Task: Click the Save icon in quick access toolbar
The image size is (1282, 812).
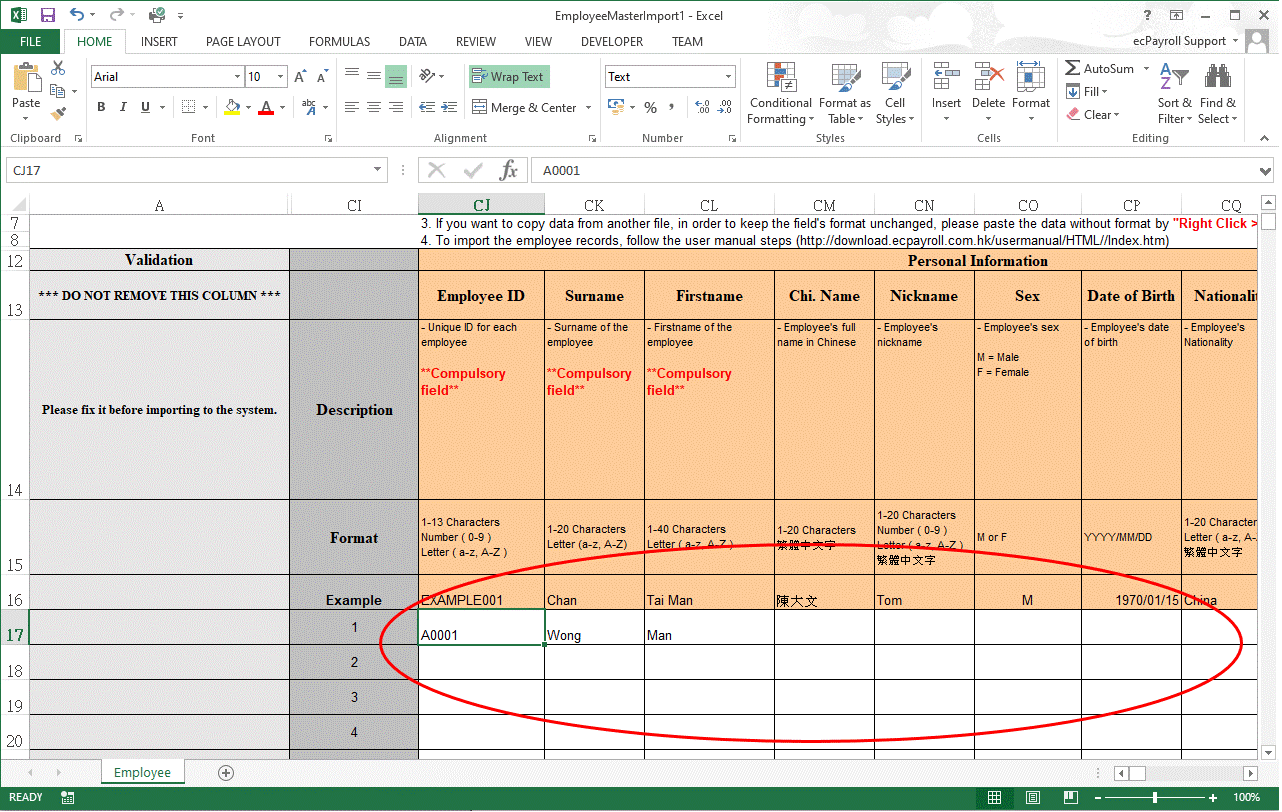Action: click(48, 15)
